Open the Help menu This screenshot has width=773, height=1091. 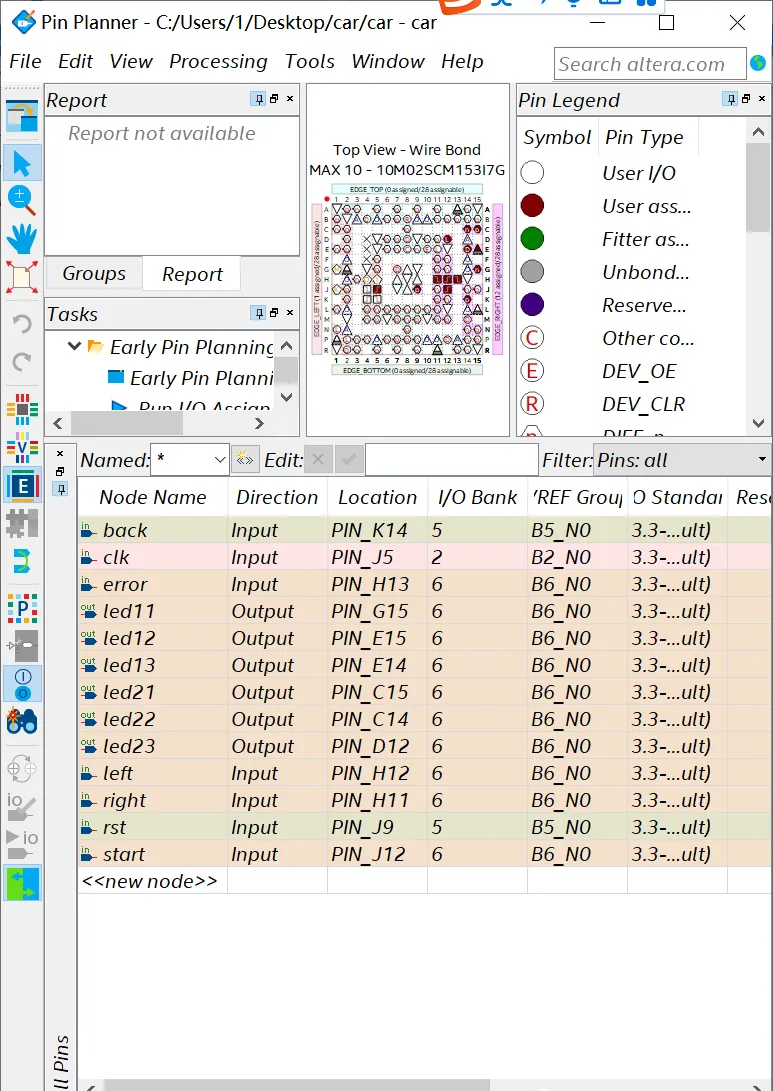(462, 61)
